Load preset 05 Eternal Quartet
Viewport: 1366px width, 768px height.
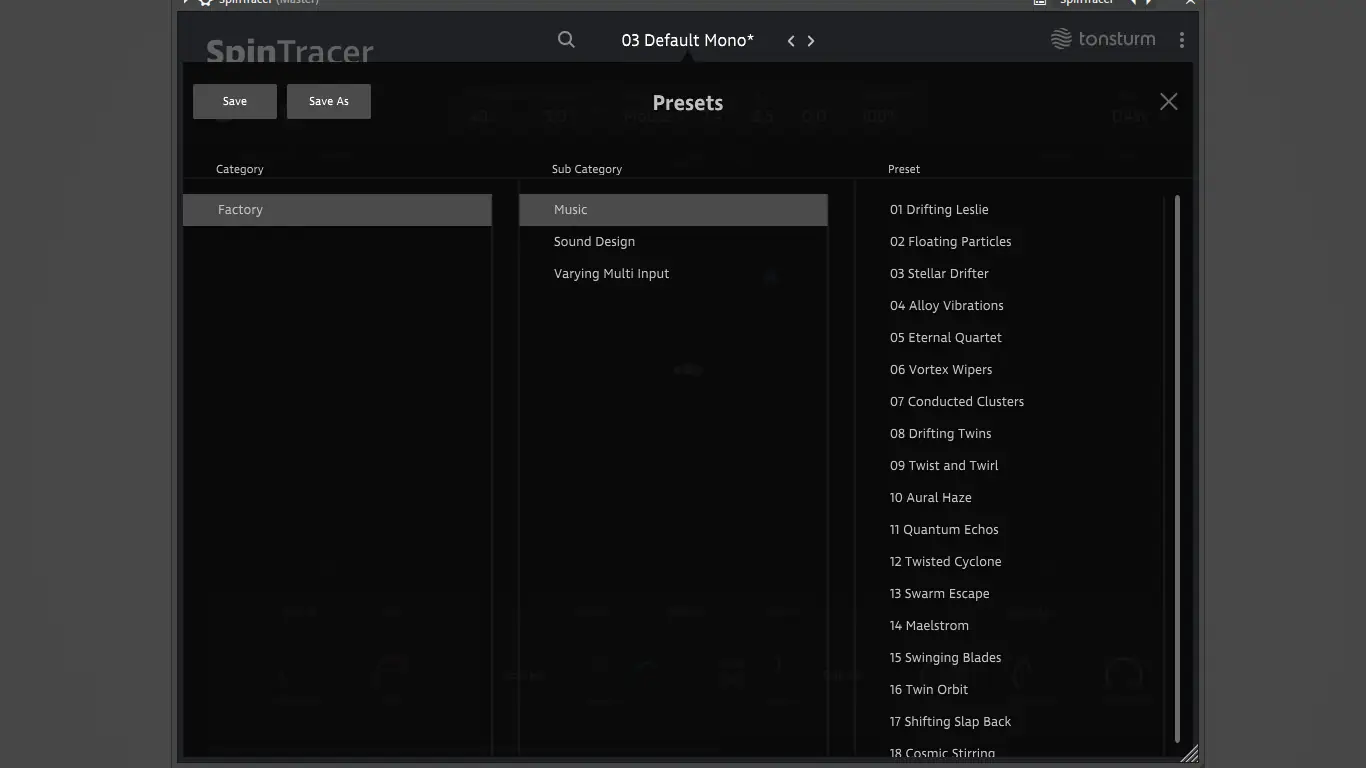(946, 338)
